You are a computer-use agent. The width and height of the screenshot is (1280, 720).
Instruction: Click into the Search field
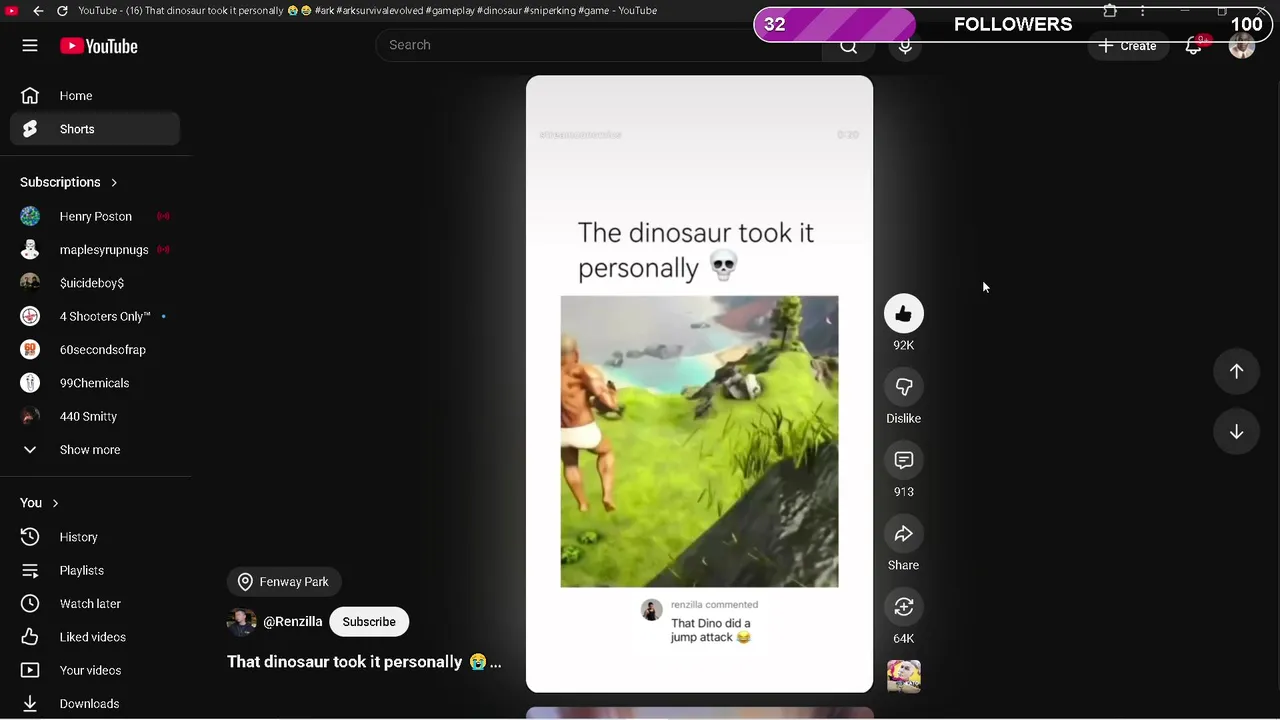599,45
